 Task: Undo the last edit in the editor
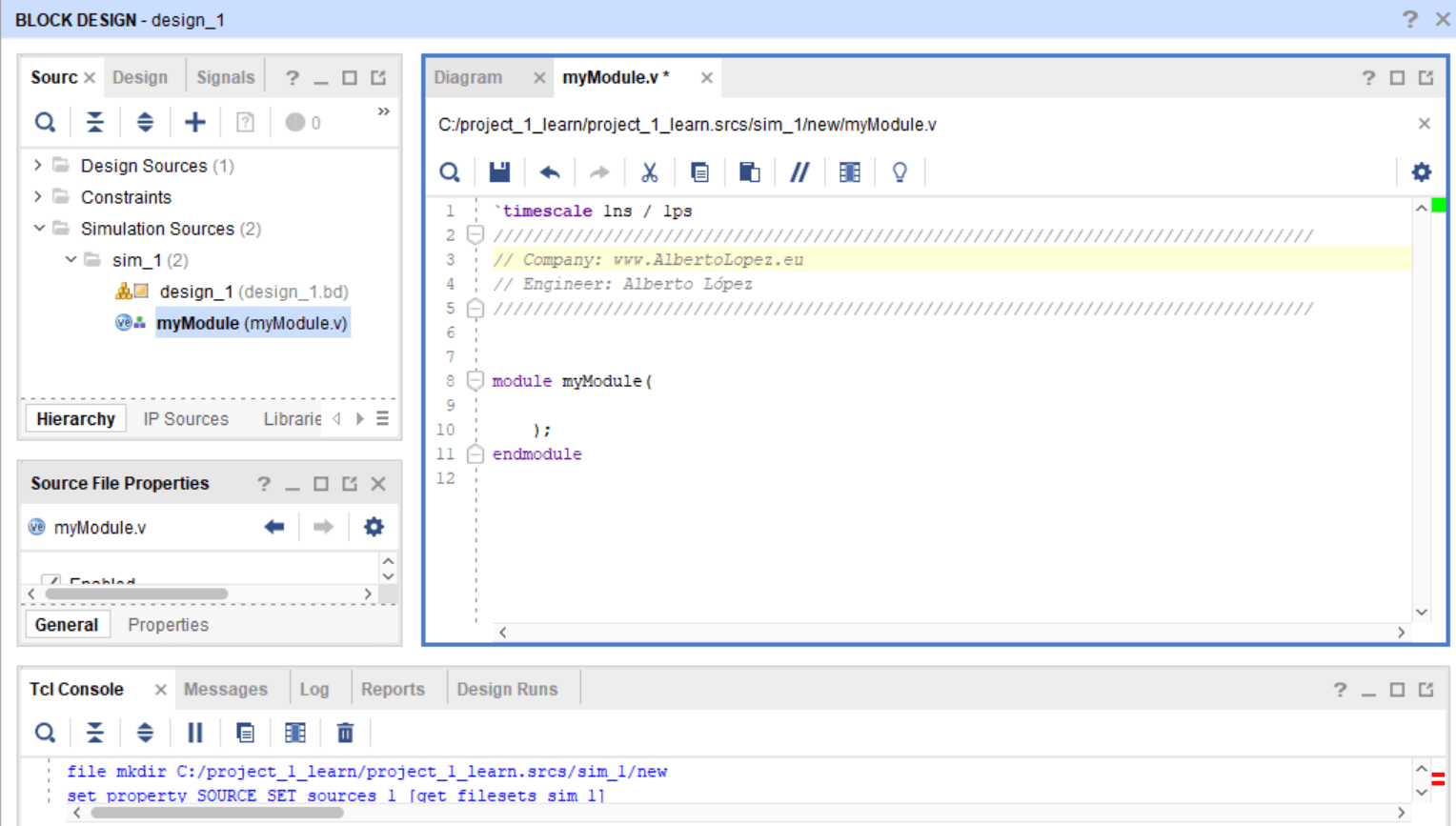550,172
